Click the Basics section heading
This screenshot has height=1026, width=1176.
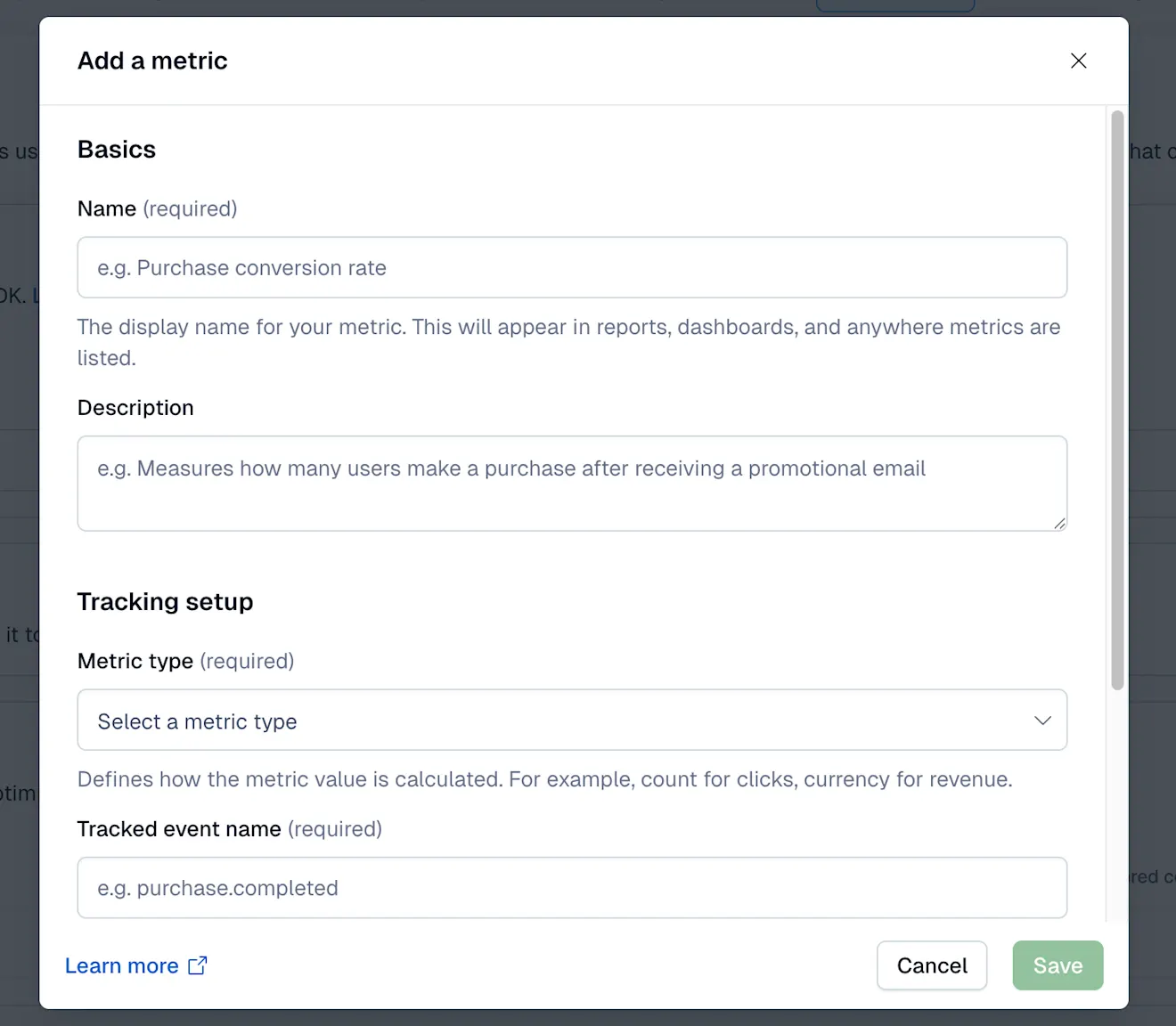coord(116,149)
